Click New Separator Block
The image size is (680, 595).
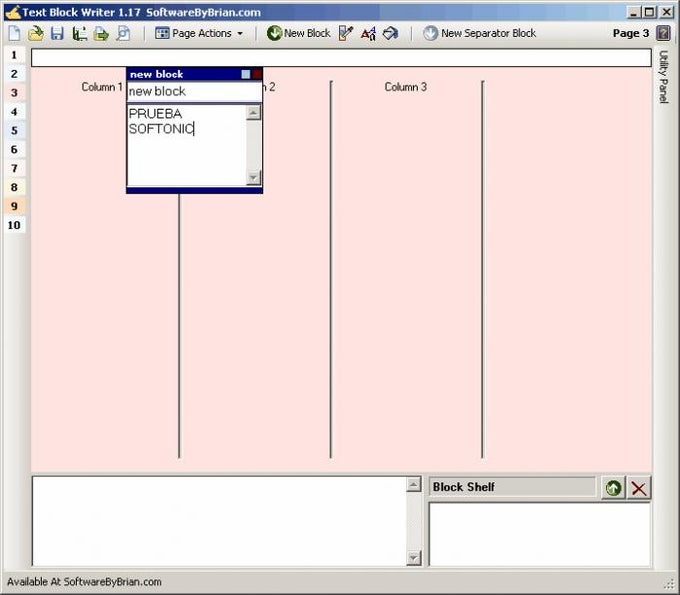pos(479,33)
